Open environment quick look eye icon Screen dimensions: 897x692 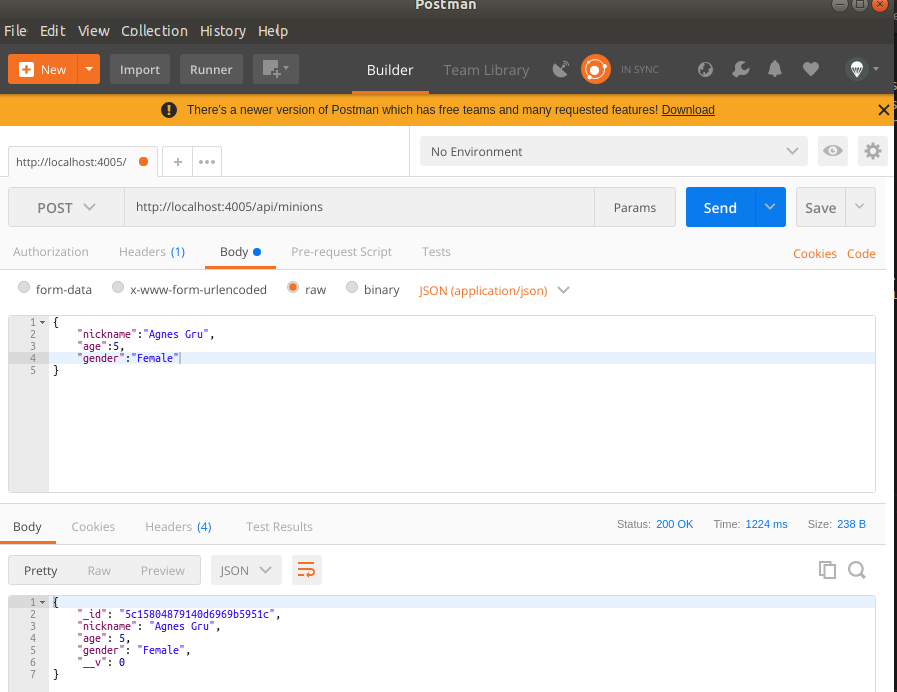click(x=832, y=151)
